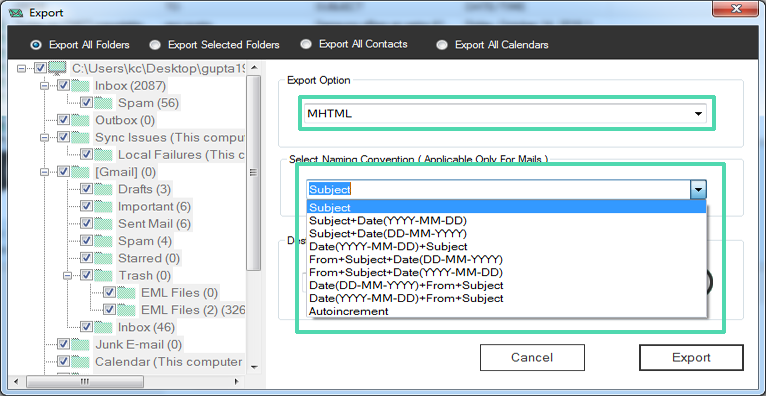Toggle the root C:\Users path checkbox
Image resolution: width=766 pixels, height=396 pixels.
click(x=40, y=68)
